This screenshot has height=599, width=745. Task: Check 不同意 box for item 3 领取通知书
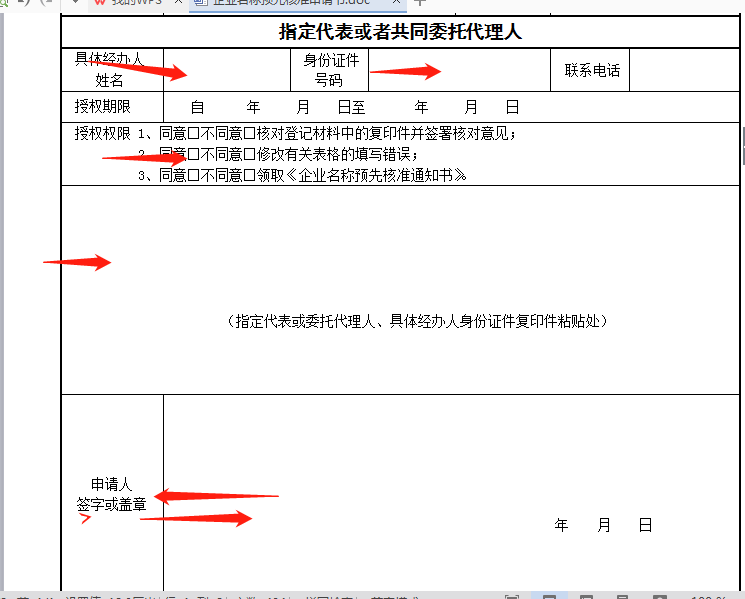pos(250,176)
